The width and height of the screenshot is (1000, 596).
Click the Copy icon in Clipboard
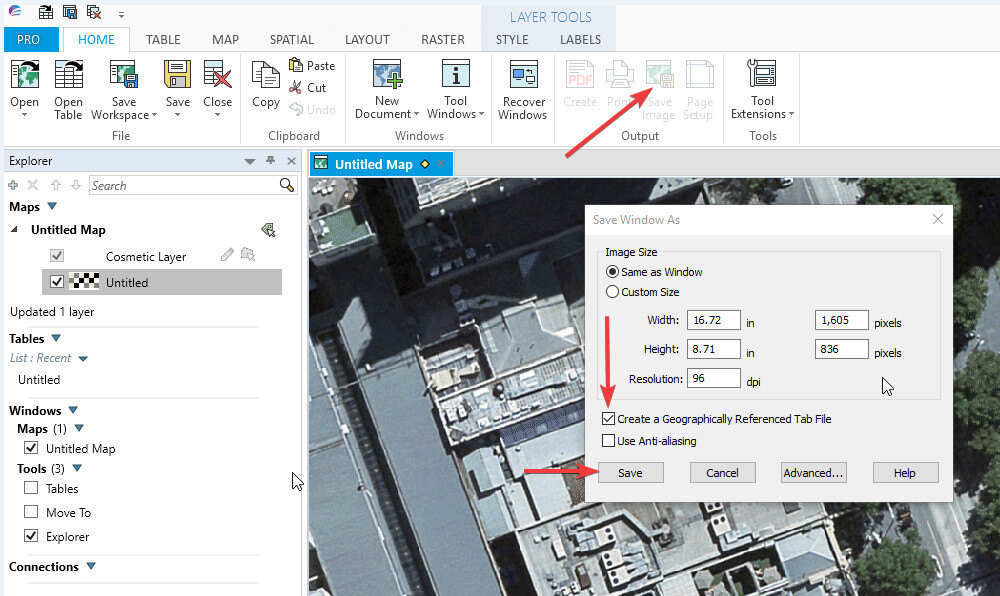coord(265,77)
